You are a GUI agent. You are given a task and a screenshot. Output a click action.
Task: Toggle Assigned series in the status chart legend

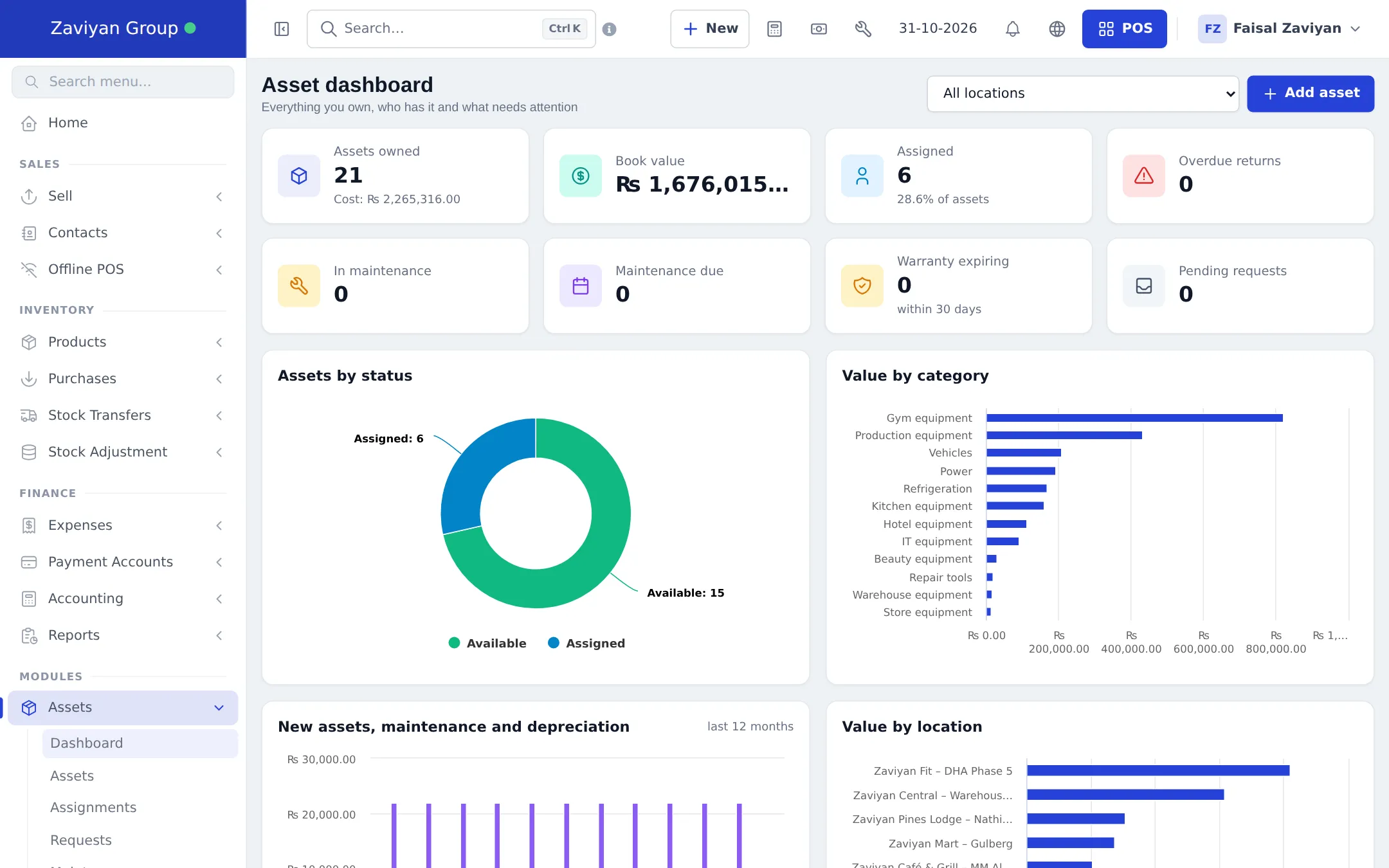click(x=586, y=643)
